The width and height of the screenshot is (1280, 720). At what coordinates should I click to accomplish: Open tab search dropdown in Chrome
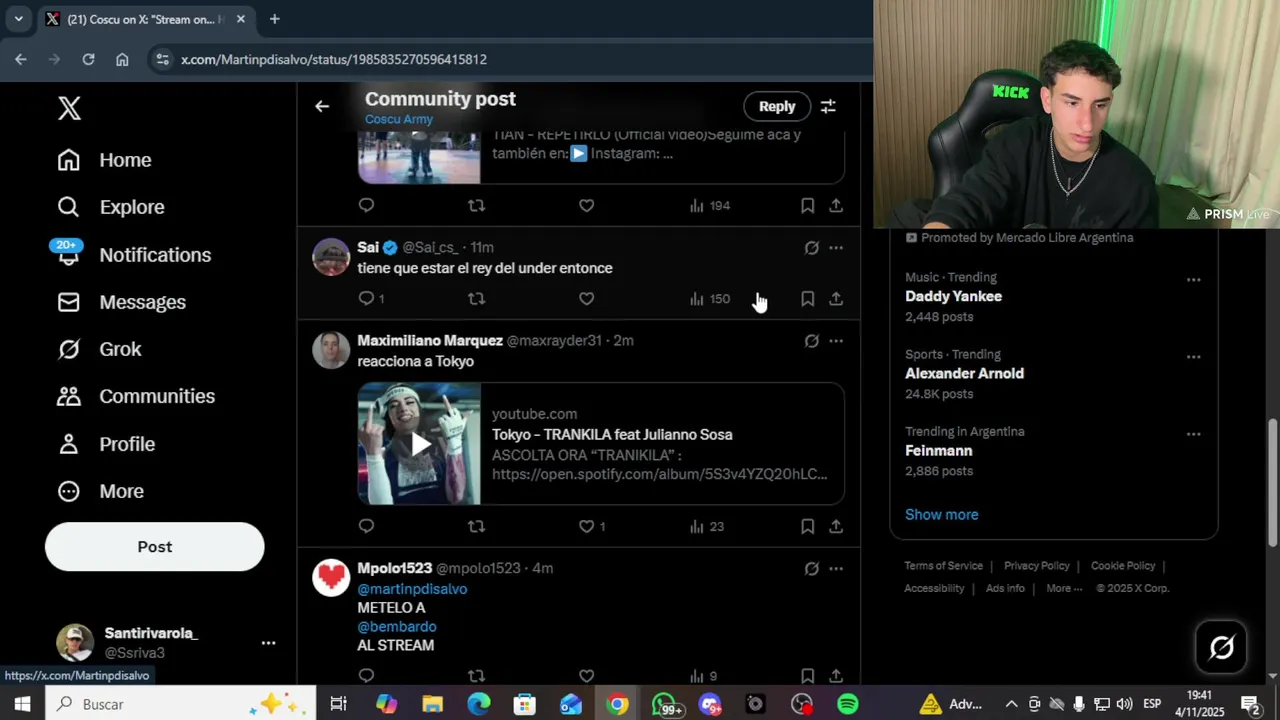[18, 19]
